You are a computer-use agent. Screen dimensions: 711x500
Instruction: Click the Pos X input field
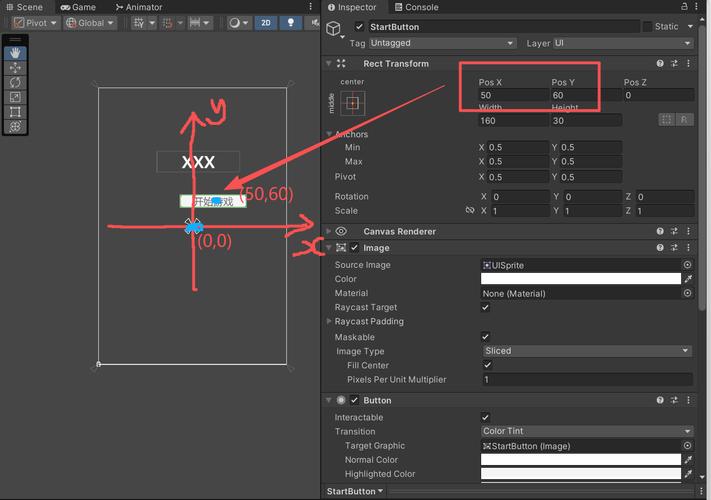[x=511, y=95]
